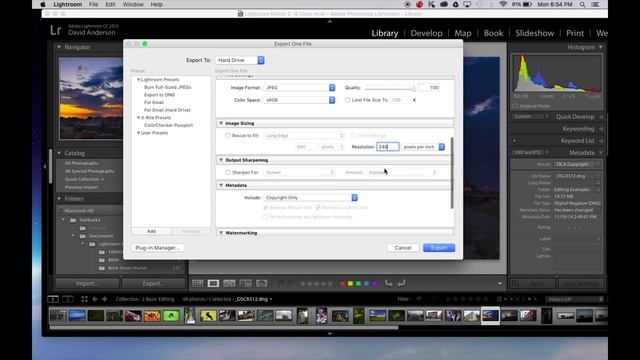Open pixels per inch unit dropdown
This screenshot has height=360, width=640.
[x=423, y=147]
